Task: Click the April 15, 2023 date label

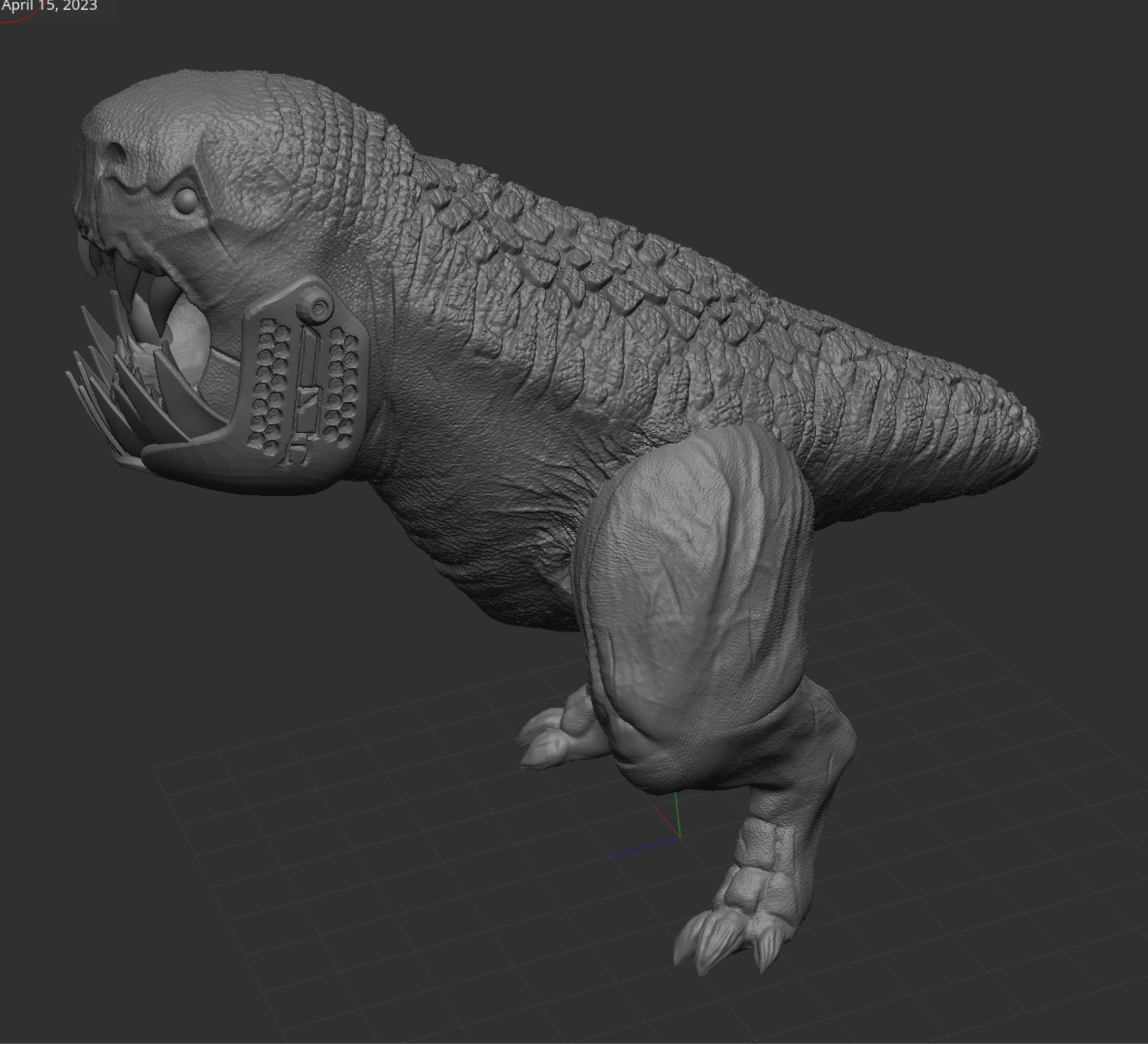Action: point(49,6)
